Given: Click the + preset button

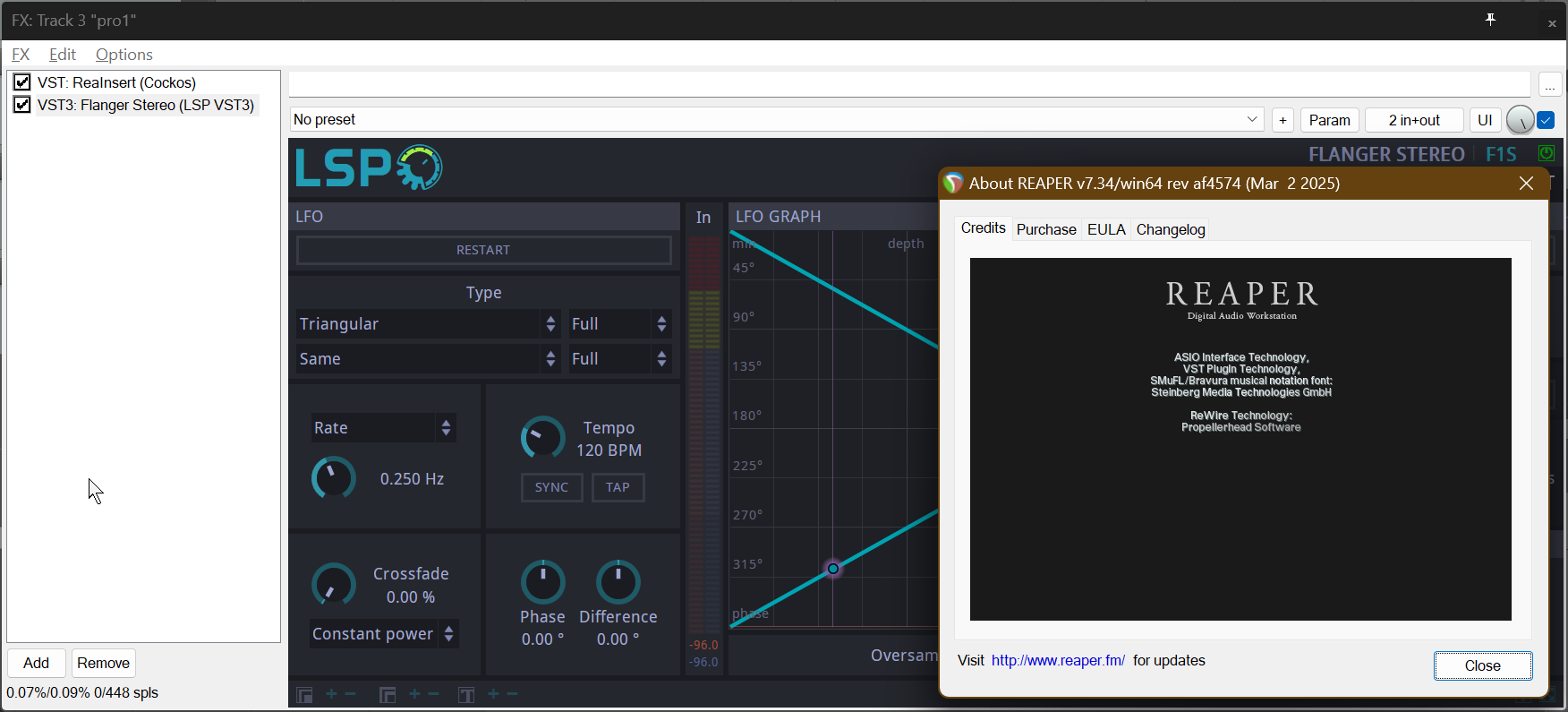Looking at the screenshot, I should click(x=1283, y=120).
